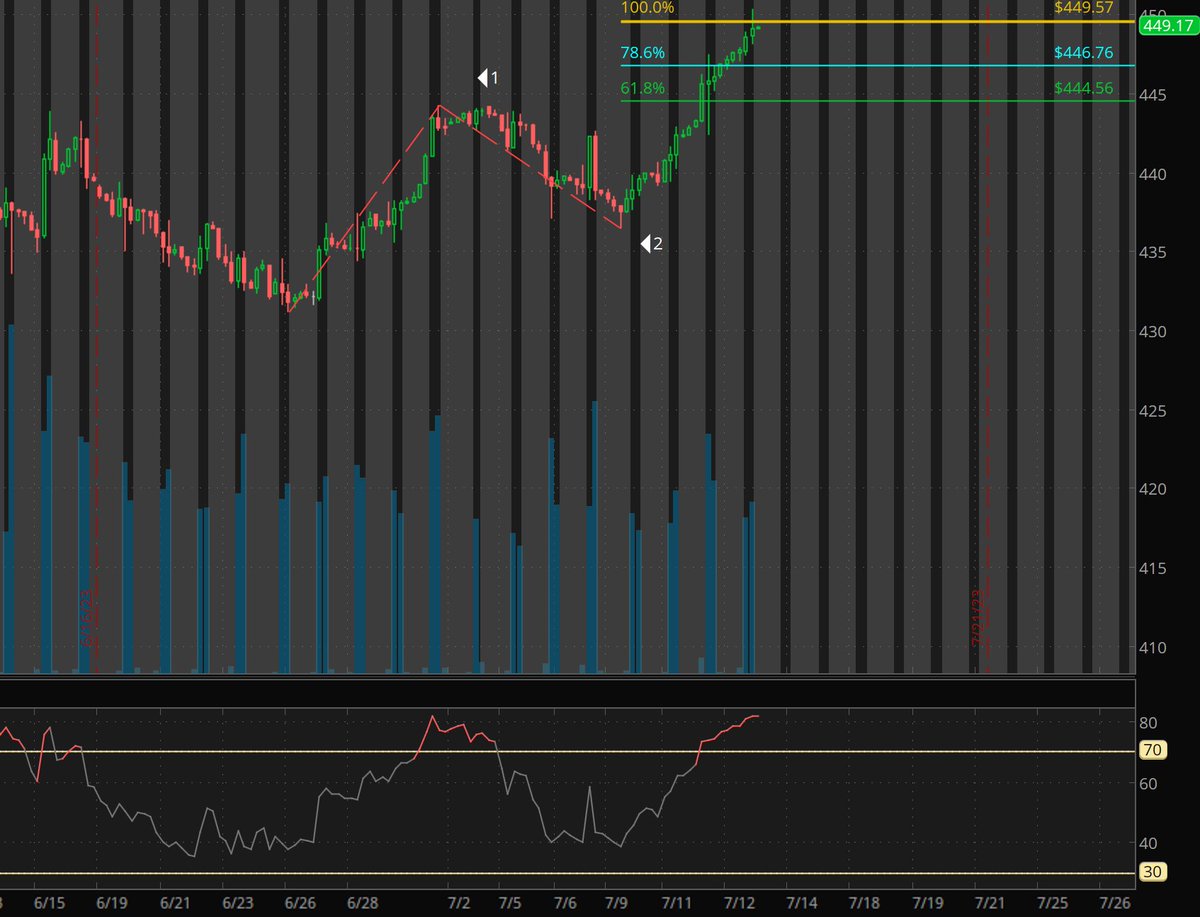The image size is (1200, 917).
Task: Select the 100.0% Fibonacci level label
Action: pyautogui.click(x=646, y=7)
